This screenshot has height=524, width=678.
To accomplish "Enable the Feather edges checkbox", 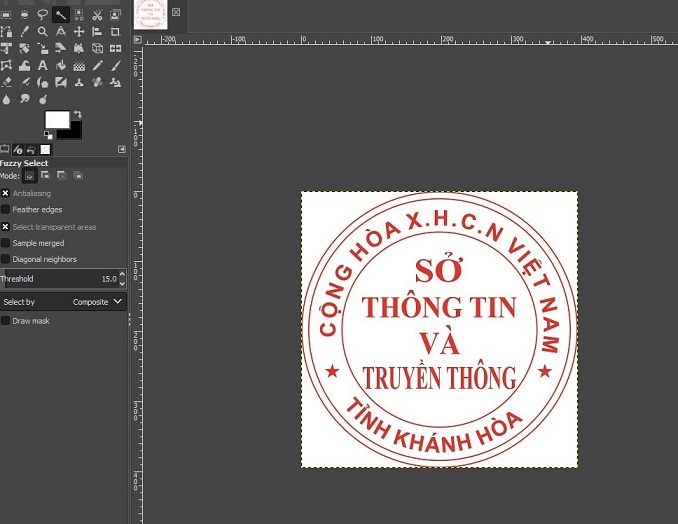I will click(x=6, y=210).
